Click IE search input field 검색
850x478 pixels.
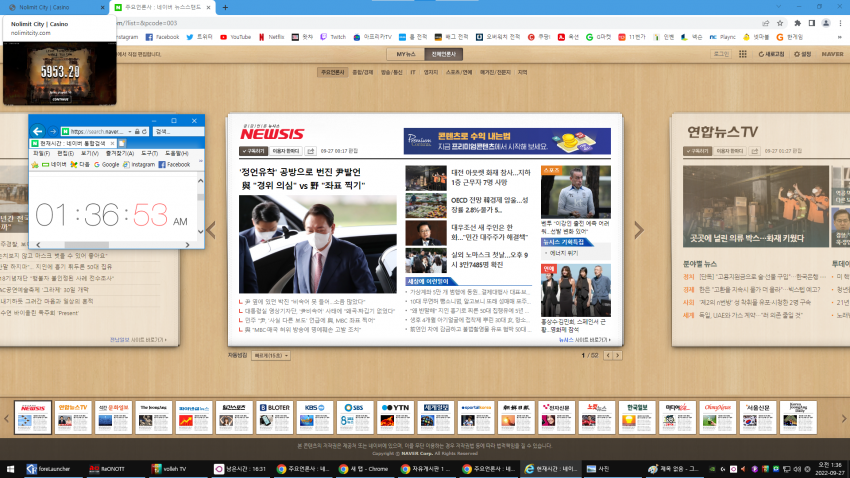178,132
